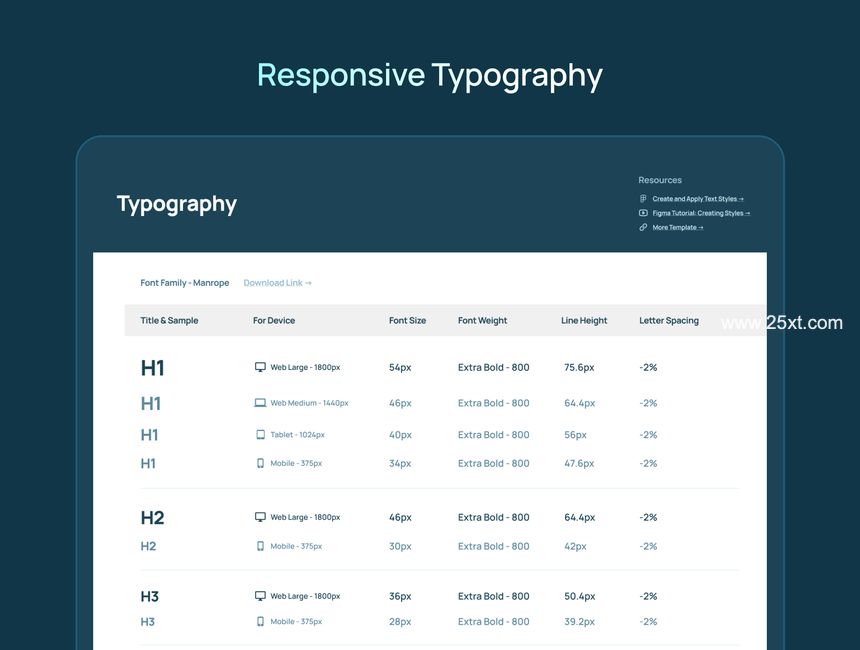Click the phone icon in the H1 Mobile row
The image size is (860, 650).
coord(261,464)
